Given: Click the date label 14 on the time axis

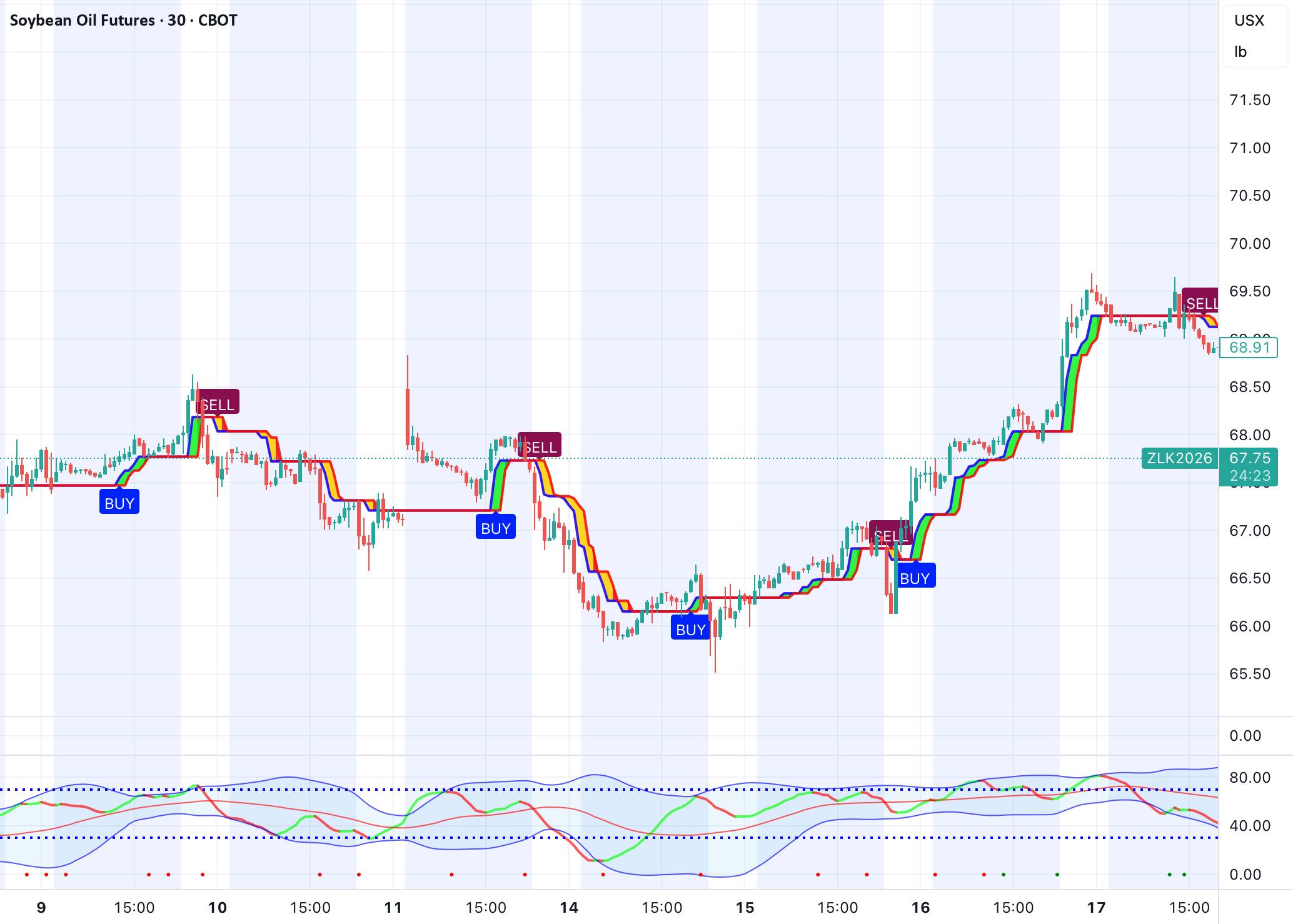Looking at the screenshot, I should (x=569, y=908).
